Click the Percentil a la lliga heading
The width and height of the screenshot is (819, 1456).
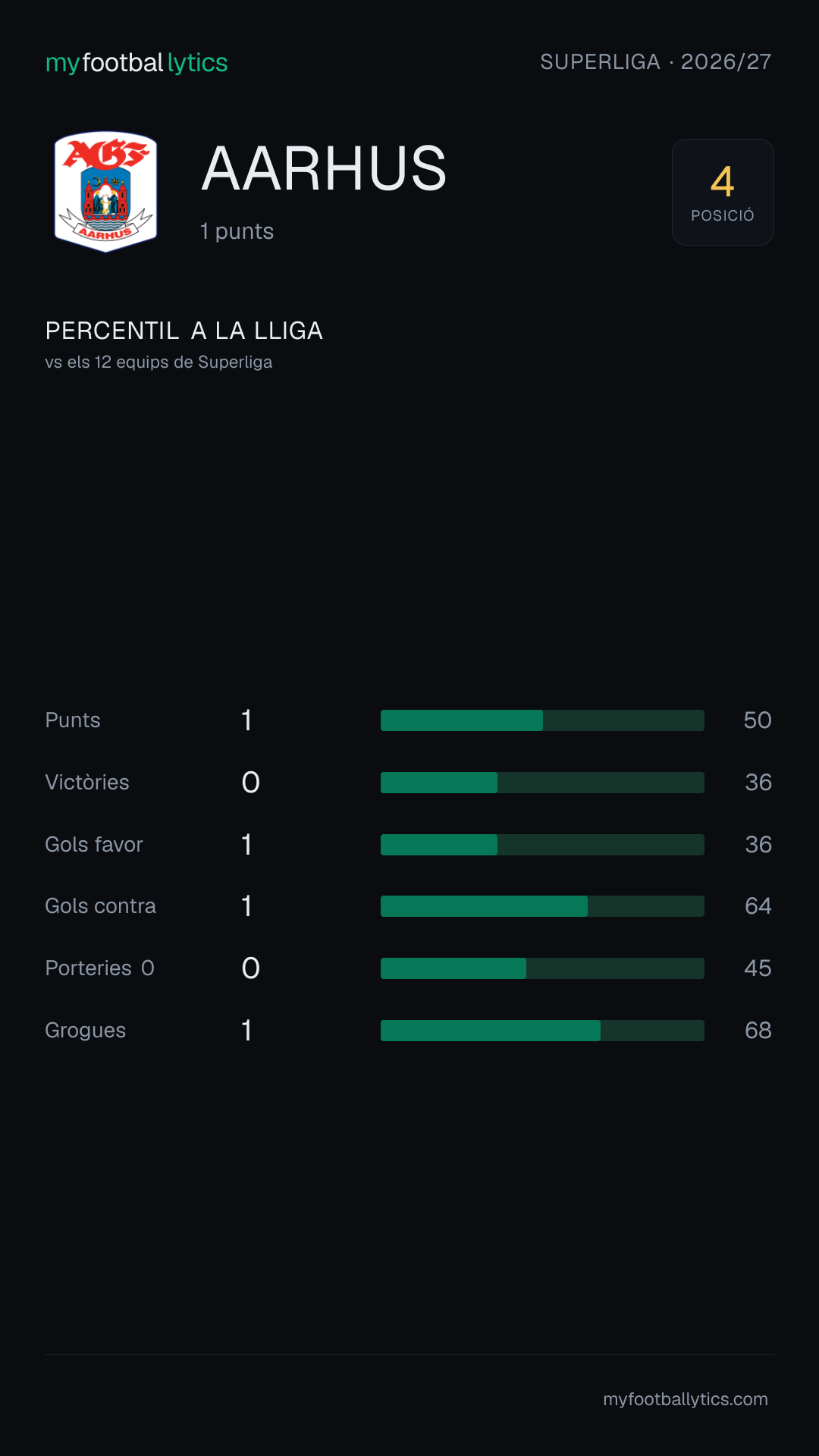184,331
